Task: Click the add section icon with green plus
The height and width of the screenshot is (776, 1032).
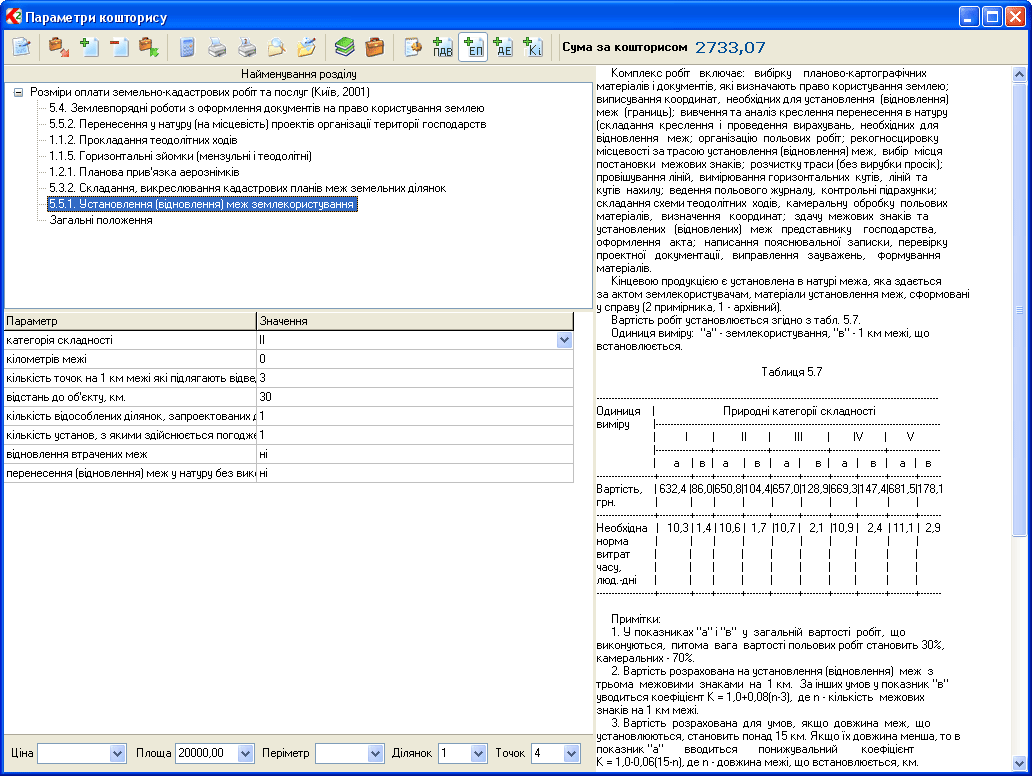Action: pyautogui.click(x=89, y=47)
